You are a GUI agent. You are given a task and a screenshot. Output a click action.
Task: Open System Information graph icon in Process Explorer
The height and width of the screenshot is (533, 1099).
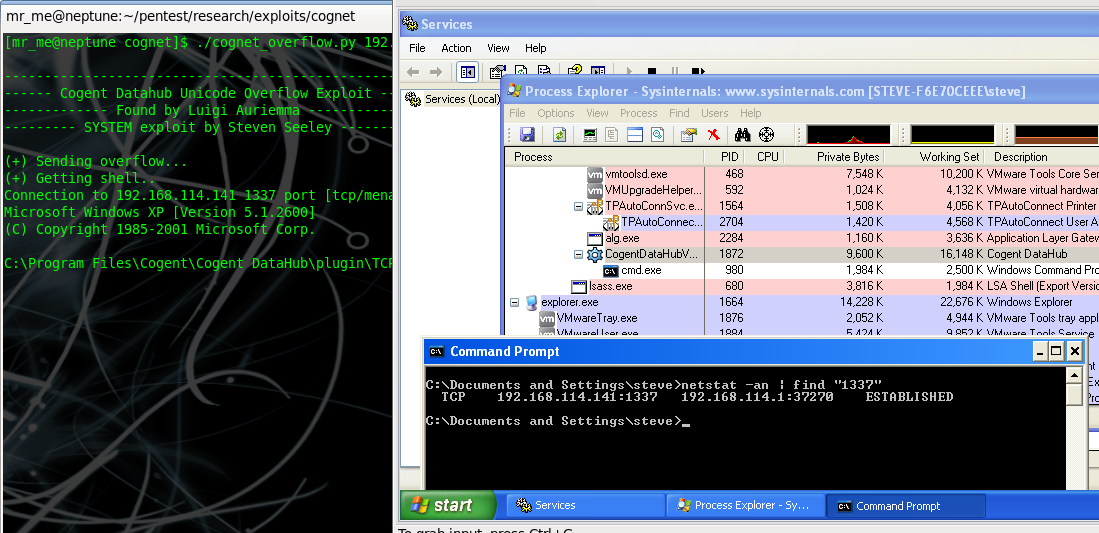point(590,135)
